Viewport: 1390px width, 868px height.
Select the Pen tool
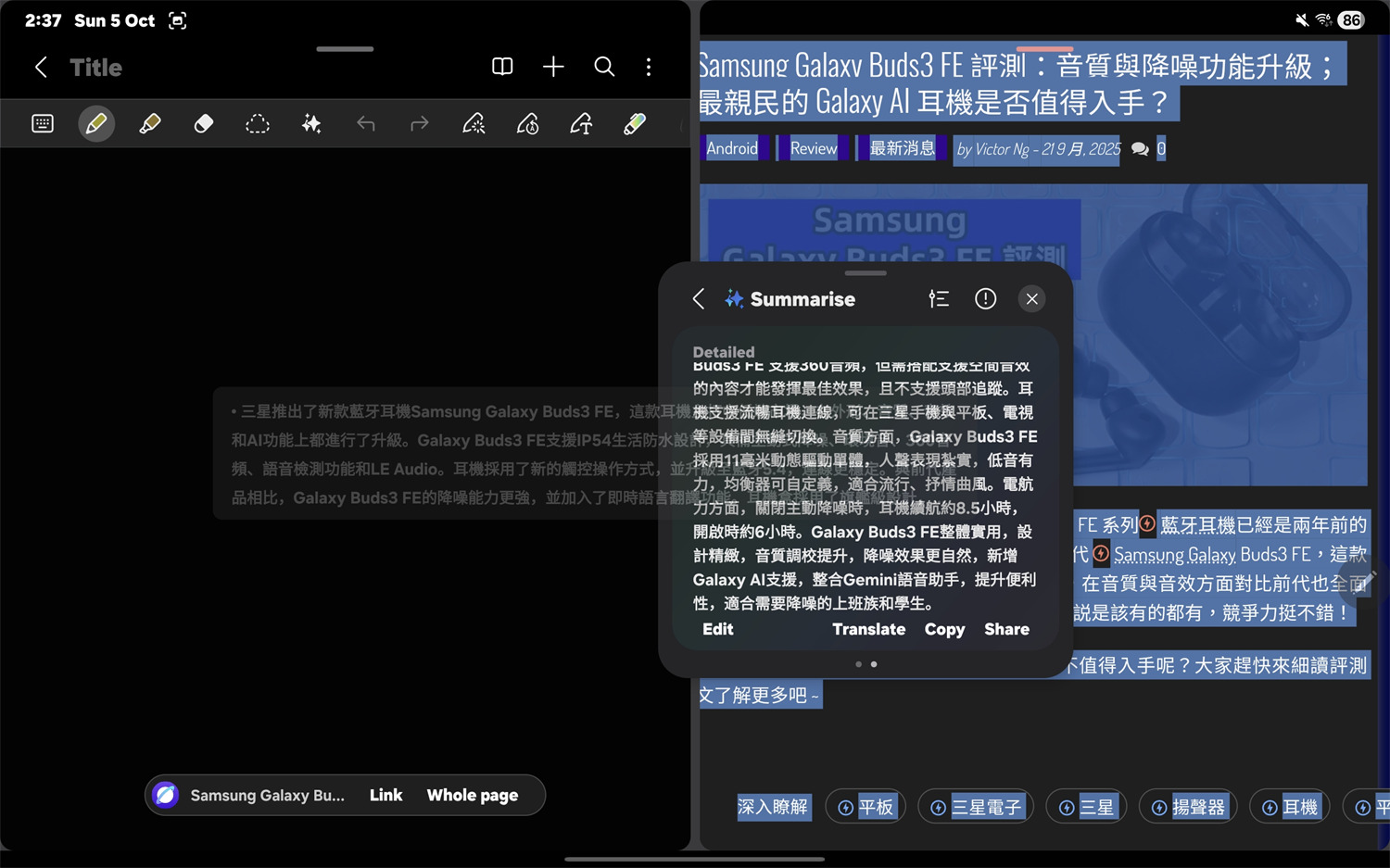point(96,123)
